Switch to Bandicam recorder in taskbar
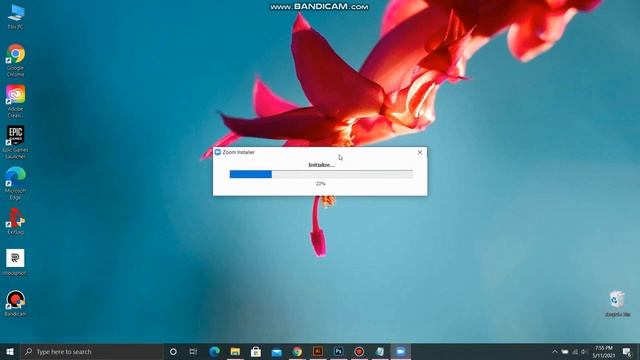 click(359, 351)
